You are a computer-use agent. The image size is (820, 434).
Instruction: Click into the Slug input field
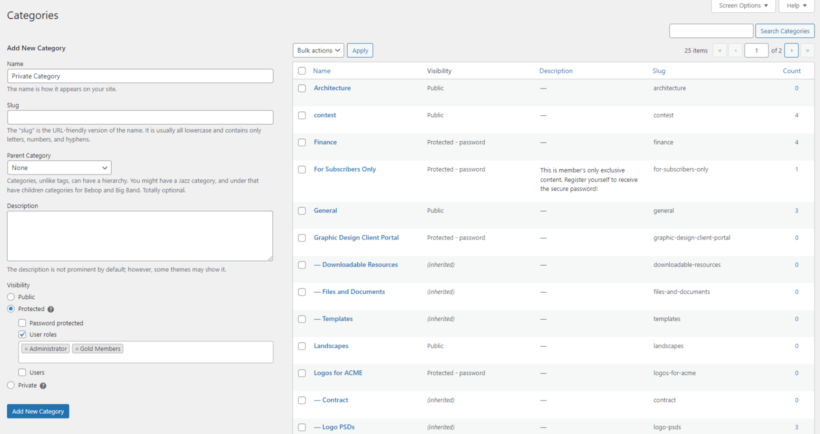[140, 117]
